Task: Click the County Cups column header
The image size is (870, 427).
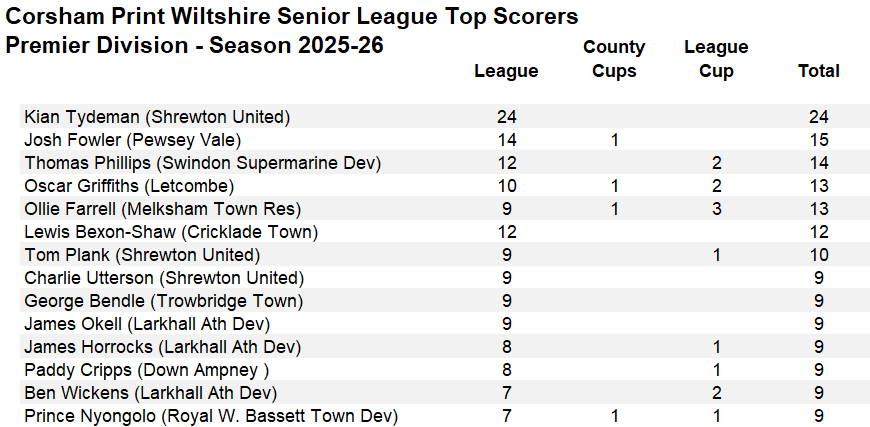Action: (x=614, y=59)
